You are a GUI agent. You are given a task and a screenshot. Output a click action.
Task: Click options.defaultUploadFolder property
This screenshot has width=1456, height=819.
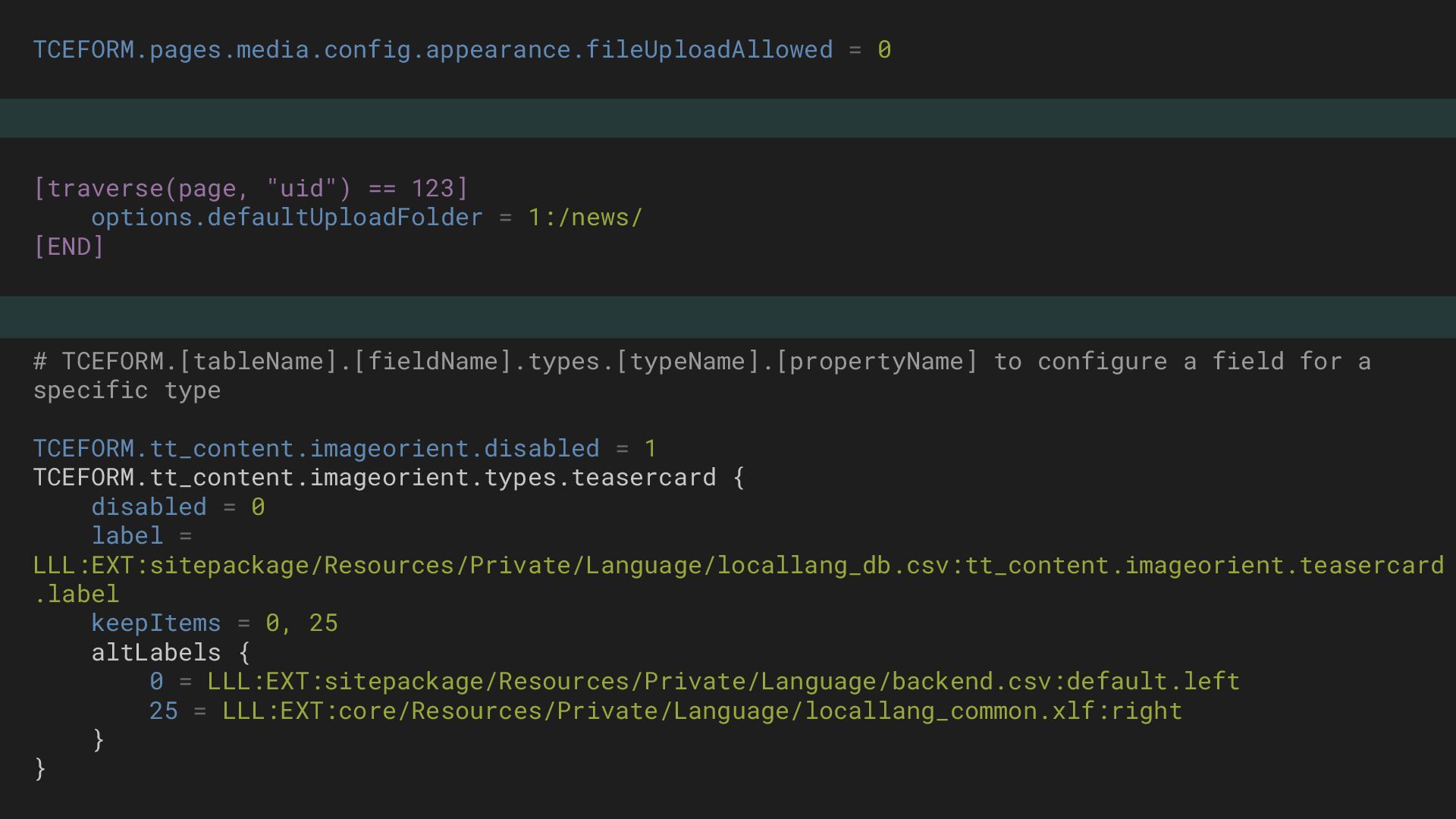pyautogui.click(x=287, y=218)
